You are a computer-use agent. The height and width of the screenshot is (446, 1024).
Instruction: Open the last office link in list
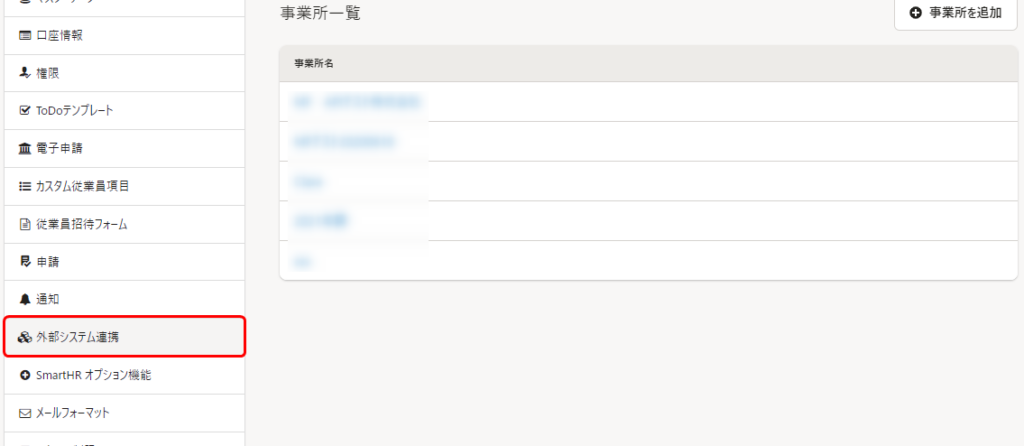(302, 261)
